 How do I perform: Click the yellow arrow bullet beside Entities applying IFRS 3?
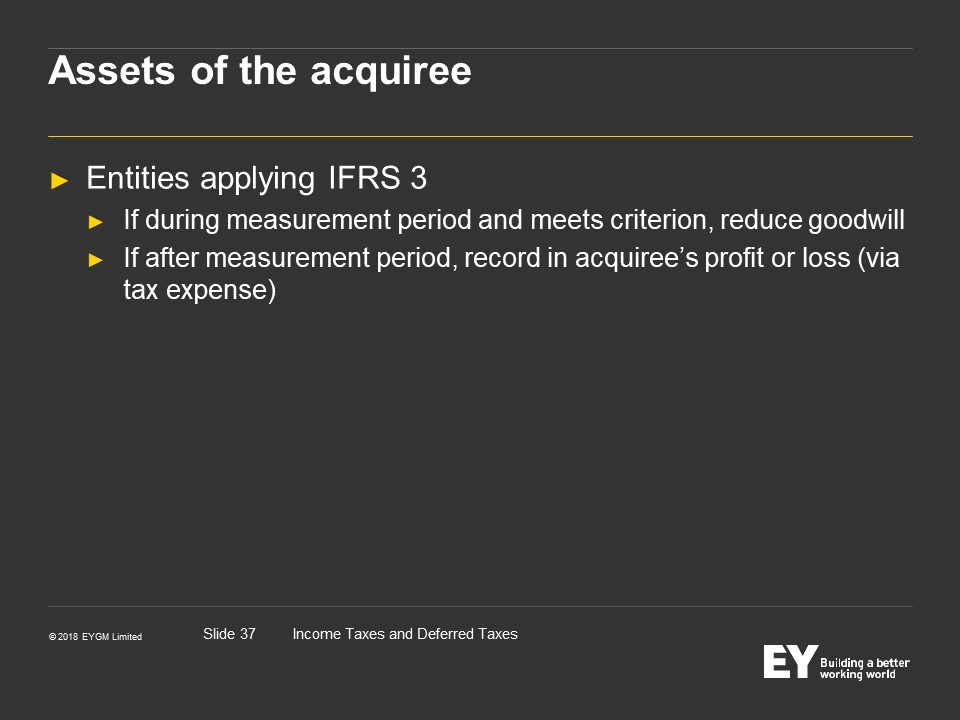[x=59, y=181]
